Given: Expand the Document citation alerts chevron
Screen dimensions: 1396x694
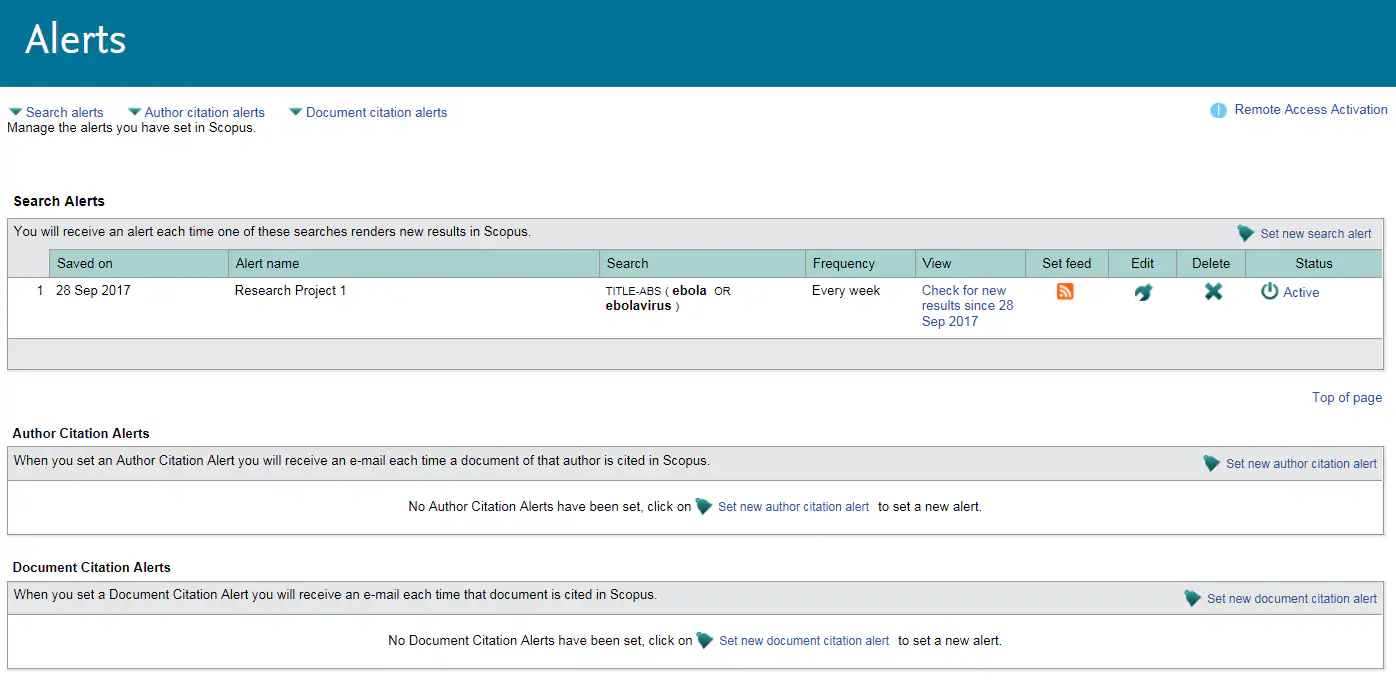Looking at the screenshot, I should point(295,111).
